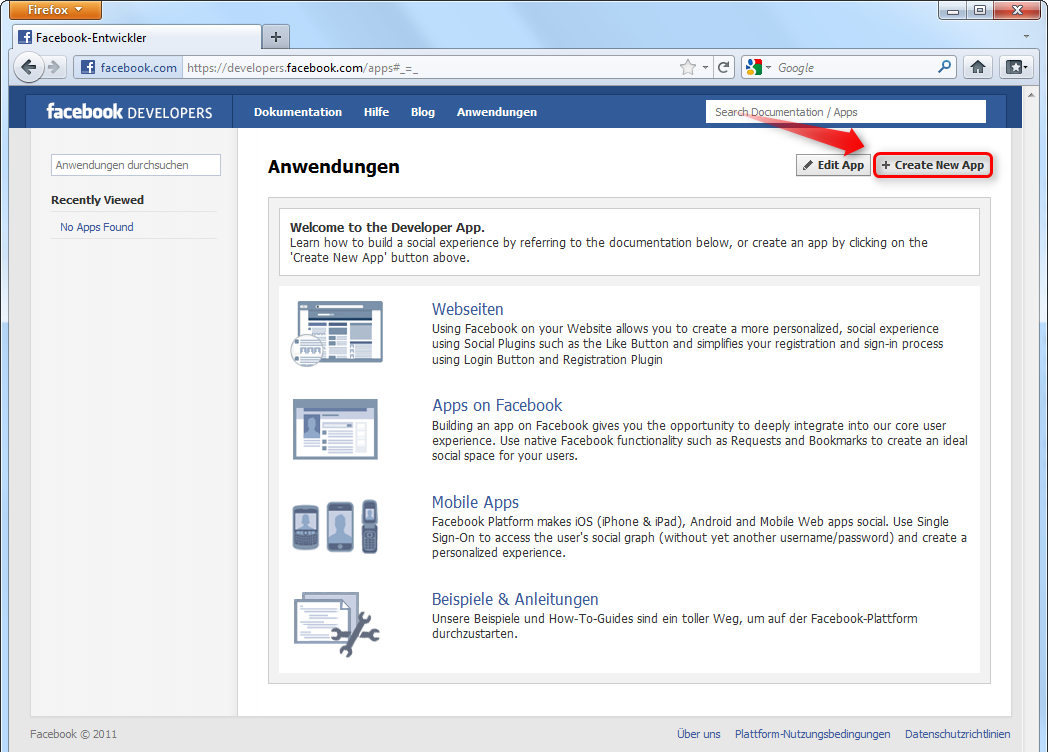Click the facebook DEVELOPERS logo
Viewport: 1048px width, 752px height.
coord(129,112)
